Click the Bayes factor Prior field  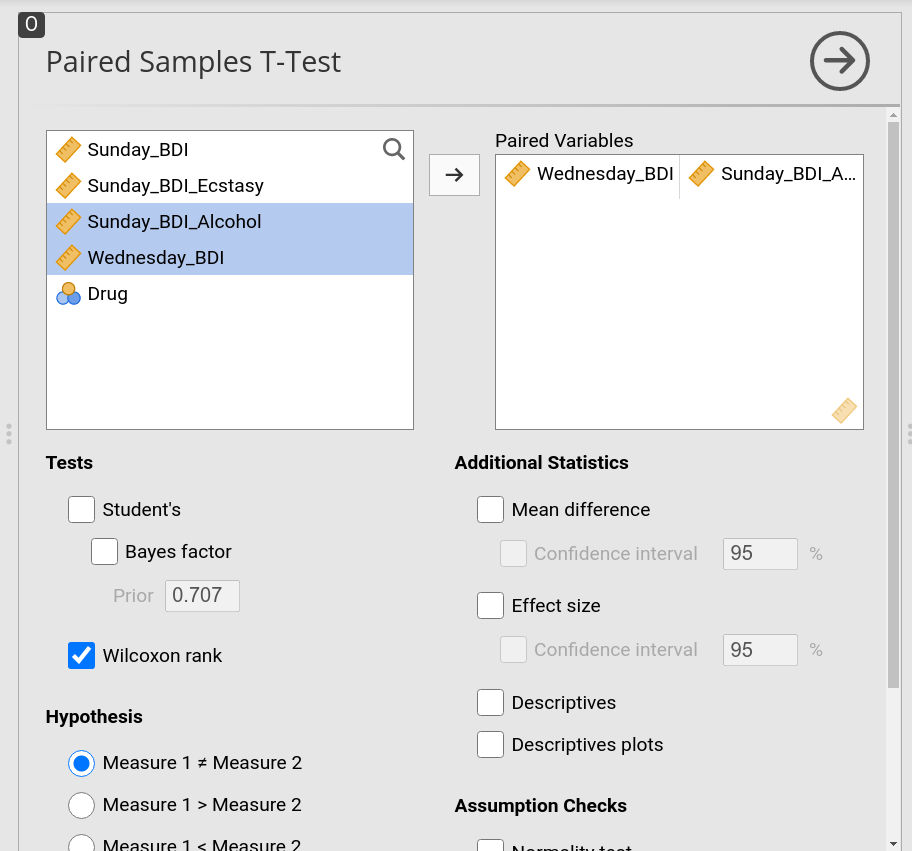coord(202,596)
